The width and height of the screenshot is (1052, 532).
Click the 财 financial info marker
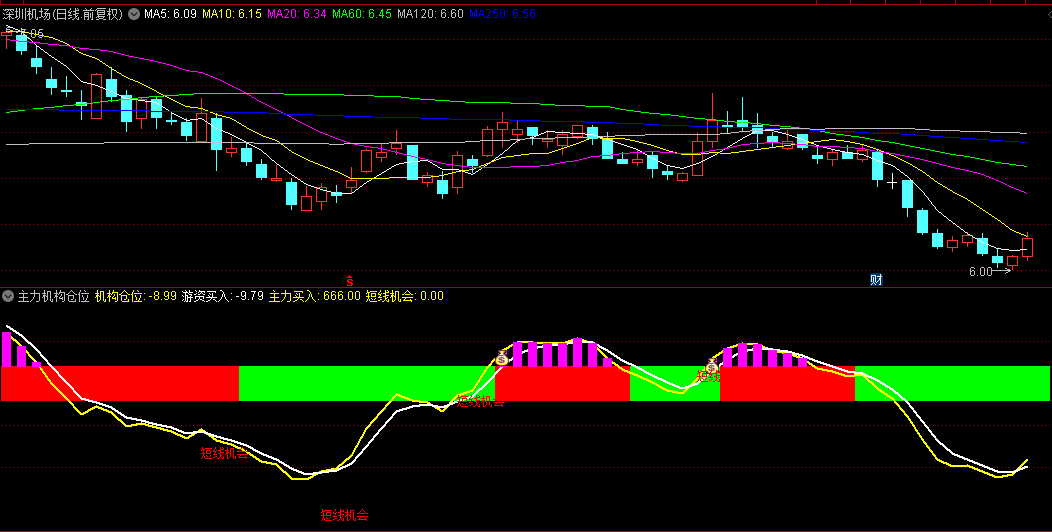[876, 280]
